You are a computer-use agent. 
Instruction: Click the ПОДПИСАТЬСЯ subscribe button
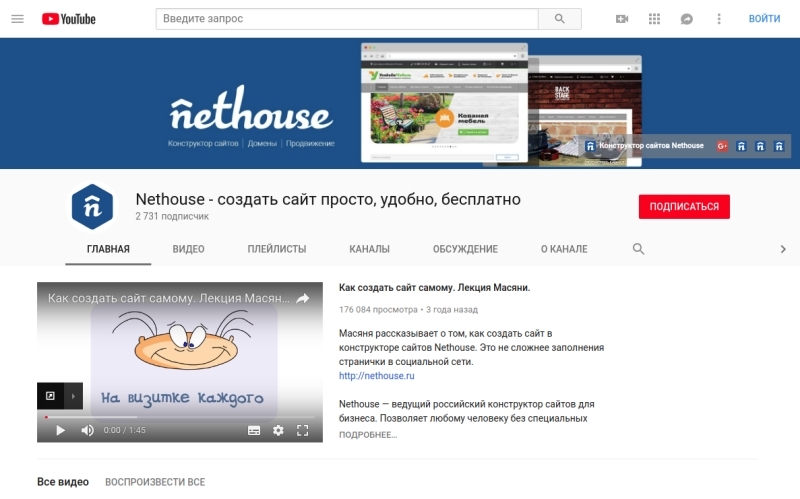[684, 207]
